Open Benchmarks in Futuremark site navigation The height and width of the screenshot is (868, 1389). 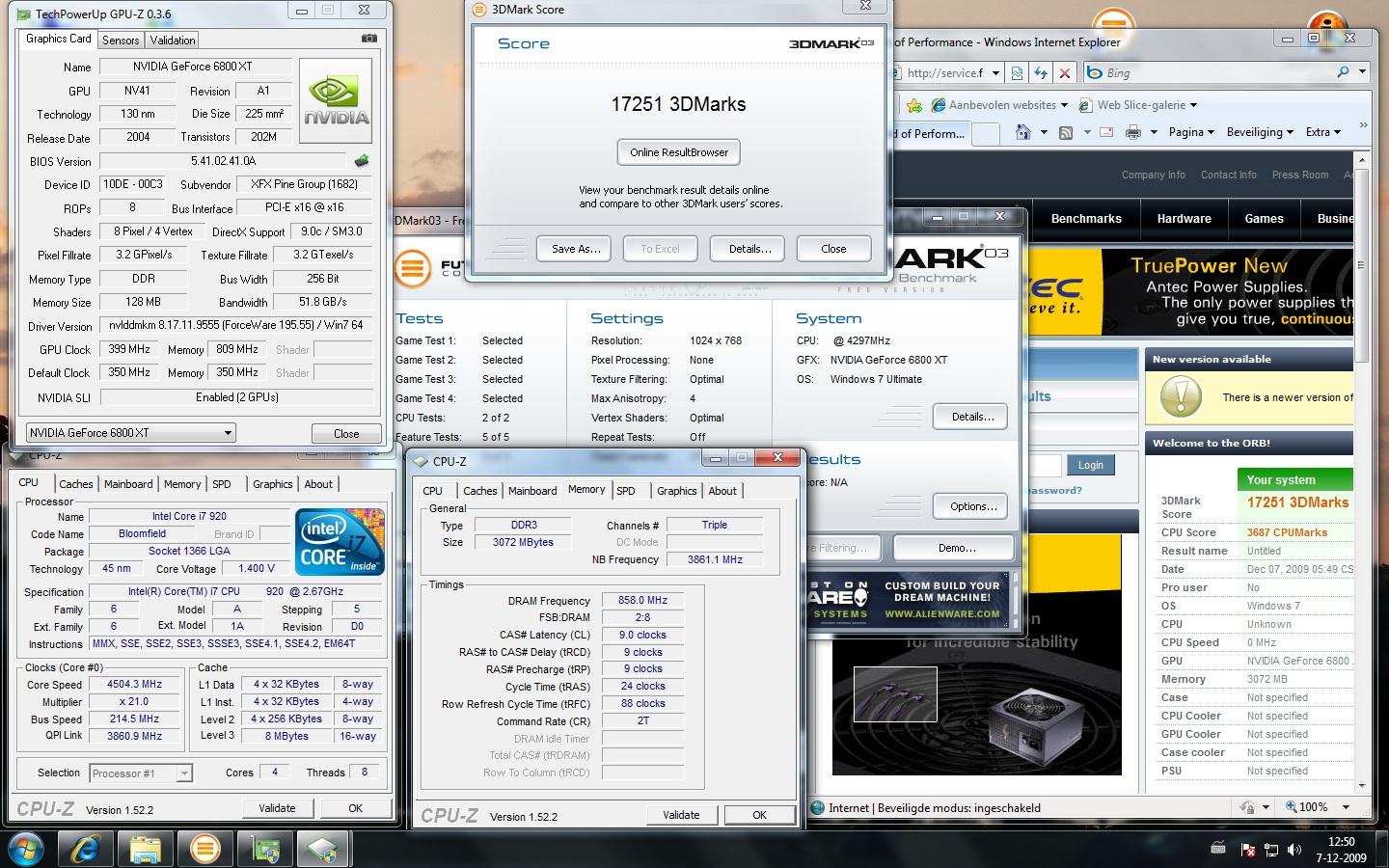[1086, 219]
